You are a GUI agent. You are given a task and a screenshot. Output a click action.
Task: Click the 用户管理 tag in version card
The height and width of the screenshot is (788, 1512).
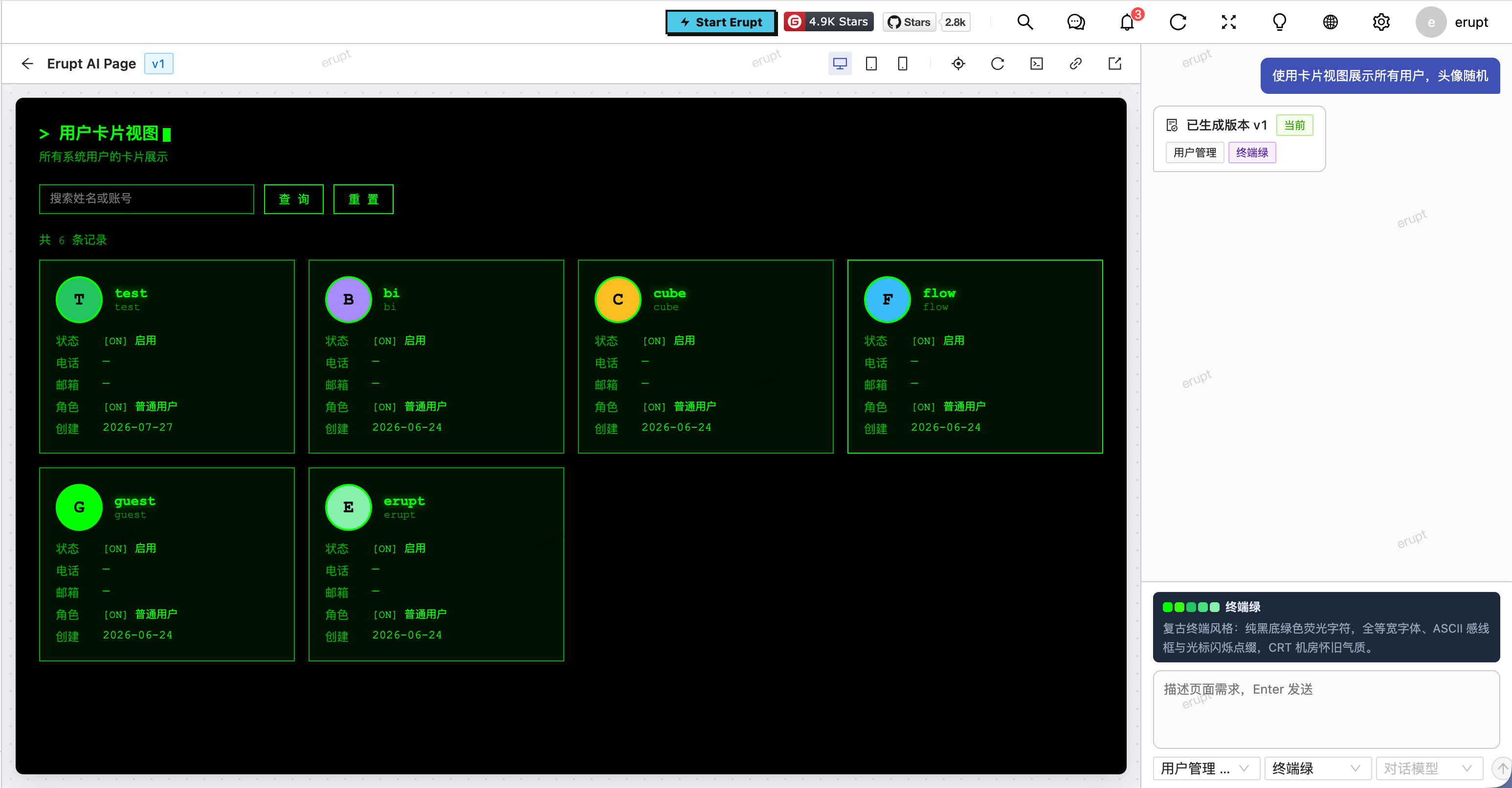click(1195, 153)
